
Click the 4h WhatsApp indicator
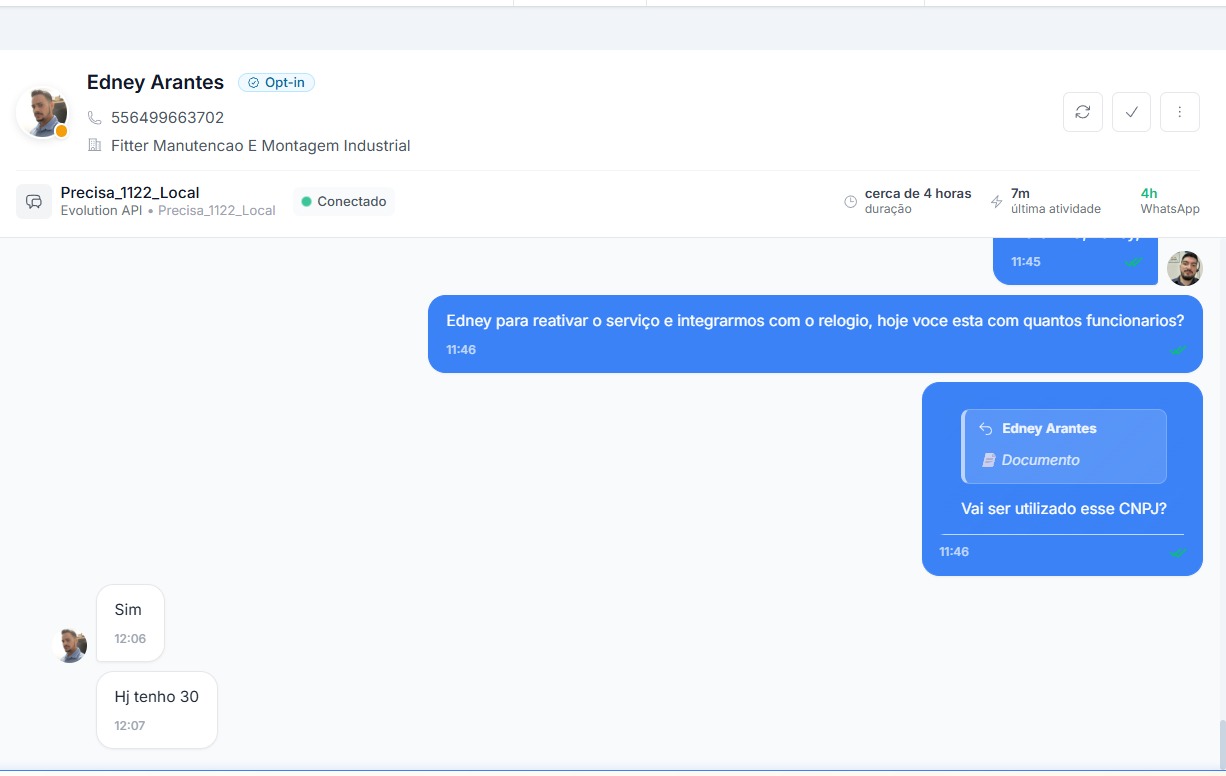click(x=1169, y=201)
